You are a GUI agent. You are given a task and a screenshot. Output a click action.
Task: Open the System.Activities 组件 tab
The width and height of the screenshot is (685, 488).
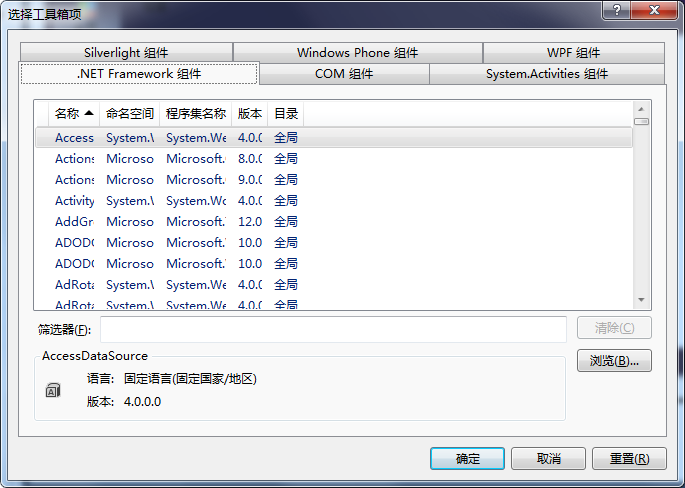tap(547, 74)
